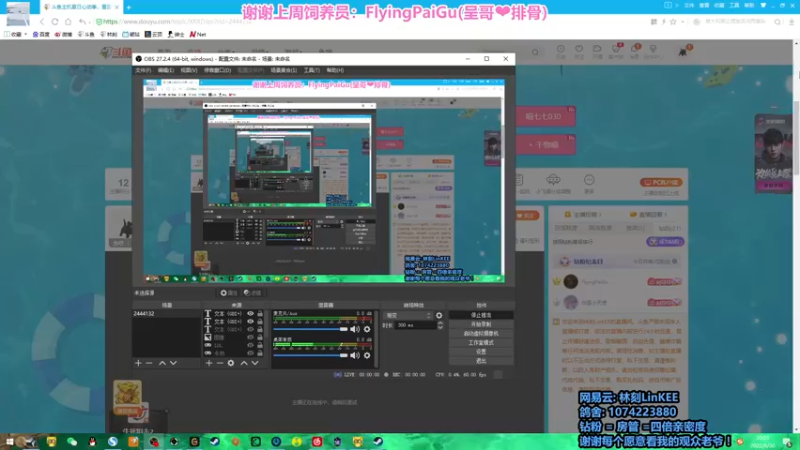This screenshot has width=800, height=450.
Task: Open OBS File menu
Action: click(143, 70)
